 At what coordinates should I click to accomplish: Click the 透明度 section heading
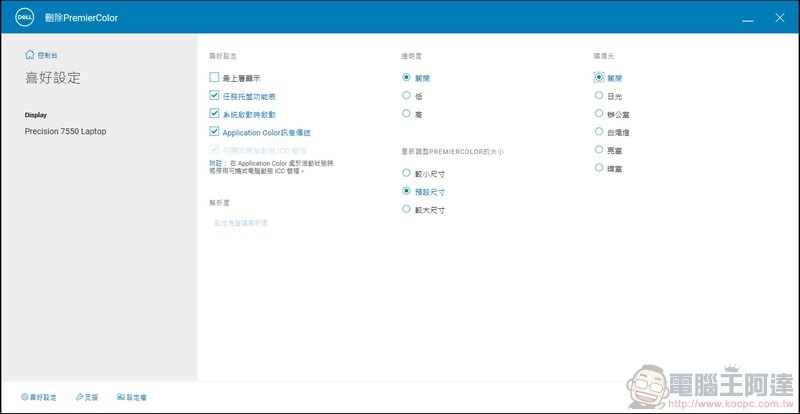(x=411, y=56)
